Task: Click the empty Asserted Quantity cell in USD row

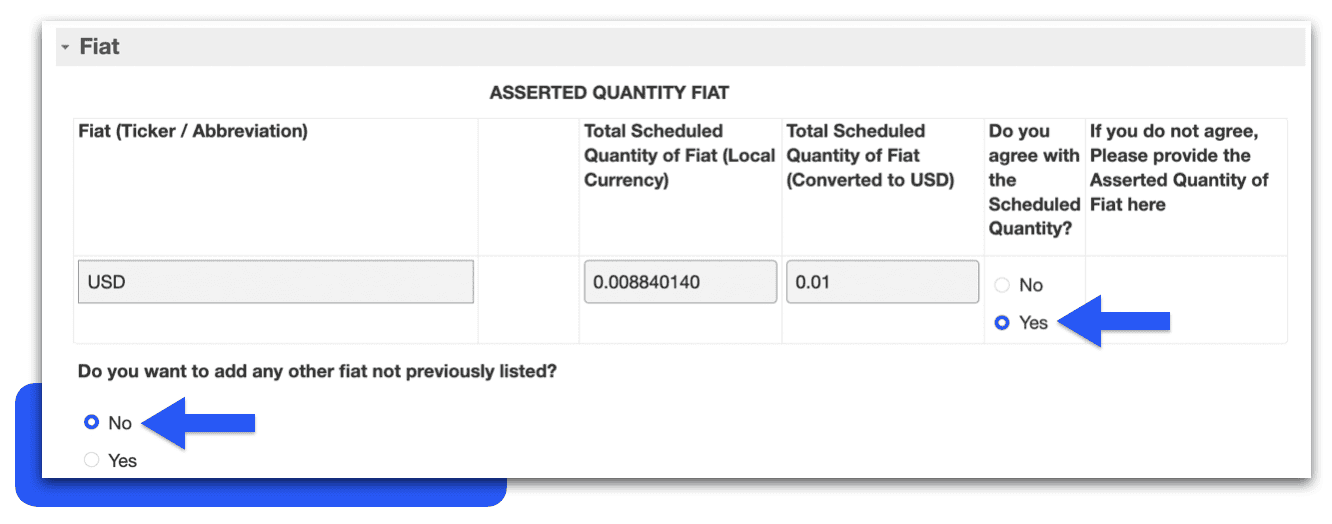Action: click(x=1186, y=299)
